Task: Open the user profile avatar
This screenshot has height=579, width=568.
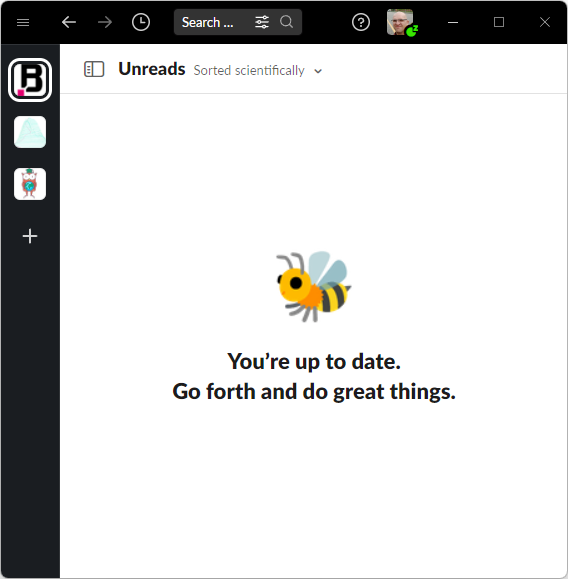Action: tap(400, 22)
